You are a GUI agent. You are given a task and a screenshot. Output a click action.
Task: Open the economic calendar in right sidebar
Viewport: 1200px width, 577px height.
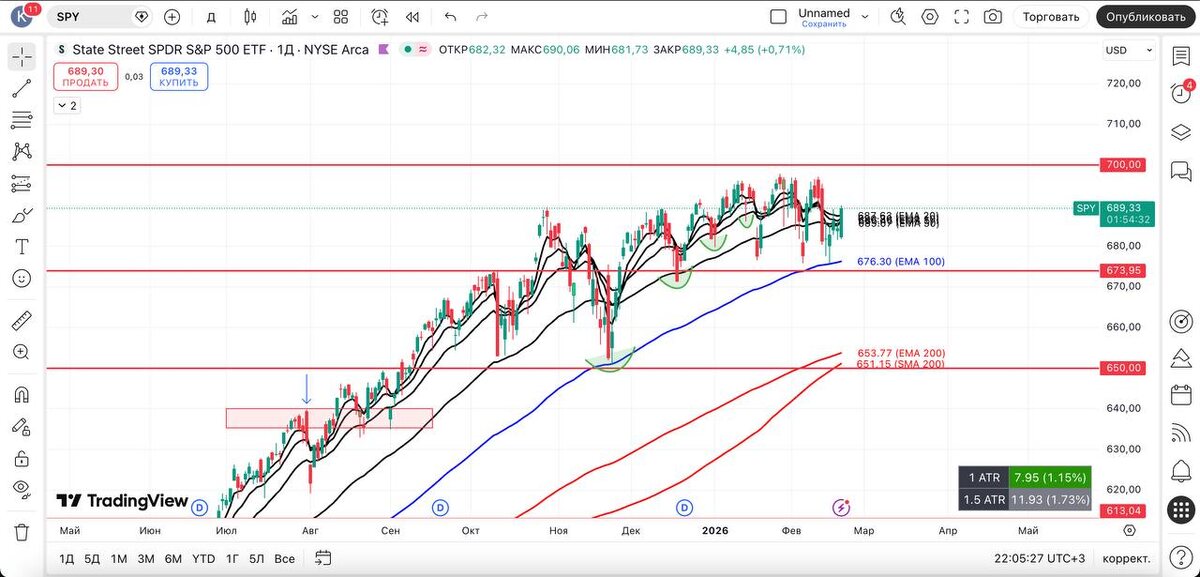click(x=1180, y=393)
